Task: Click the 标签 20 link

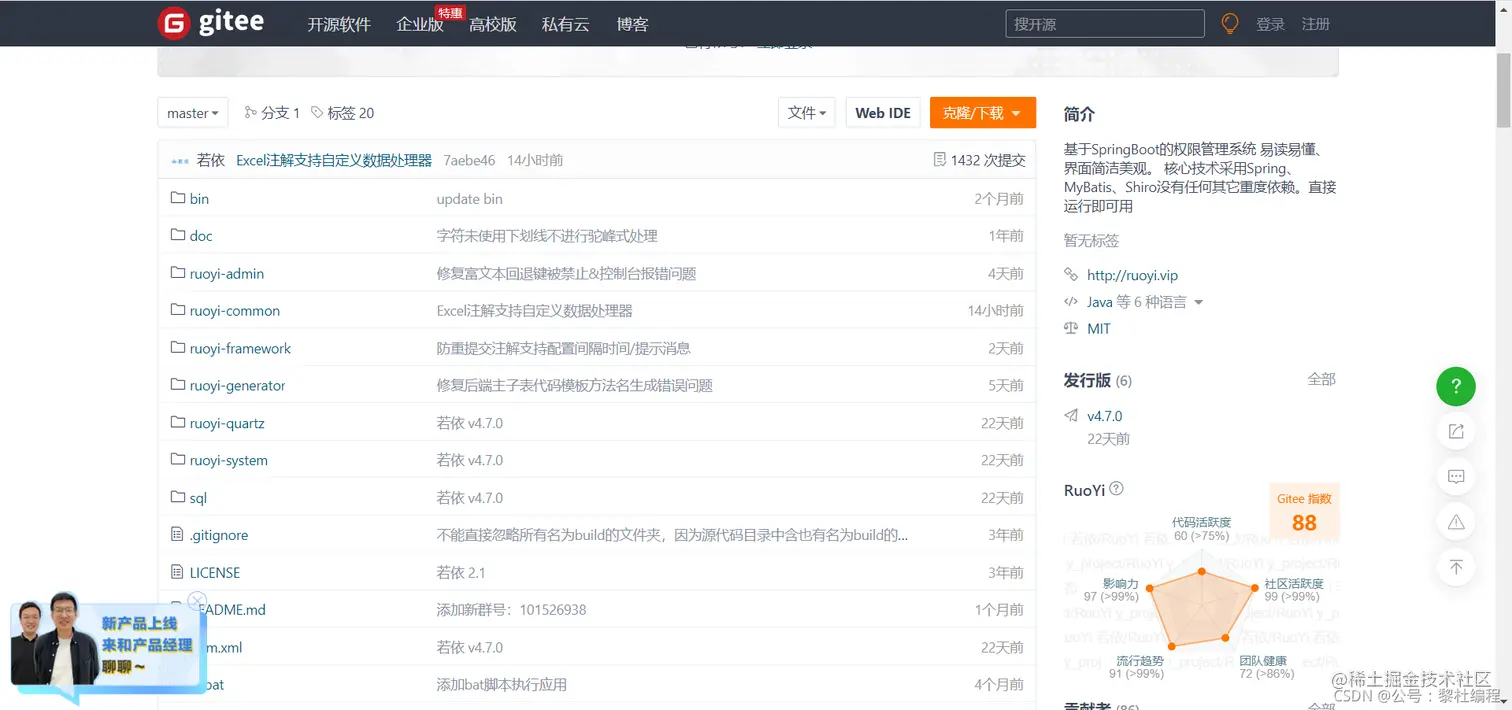Action: (351, 113)
